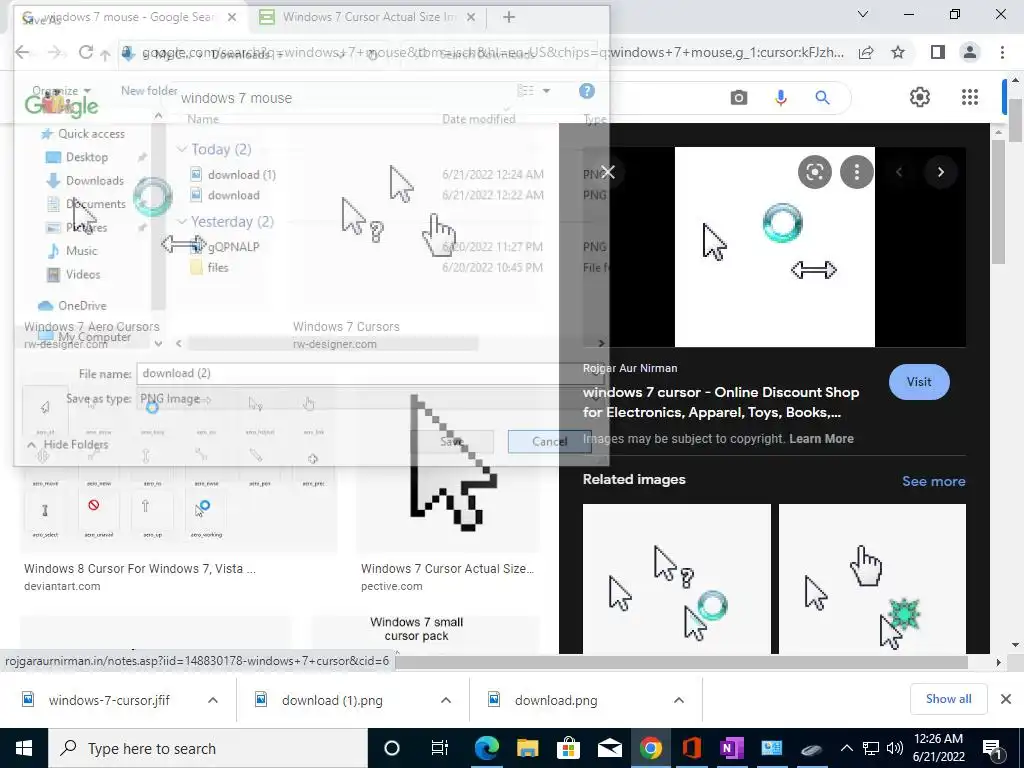Click the Type here to search taskbar box
The height and width of the screenshot is (768, 1024).
(208, 748)
